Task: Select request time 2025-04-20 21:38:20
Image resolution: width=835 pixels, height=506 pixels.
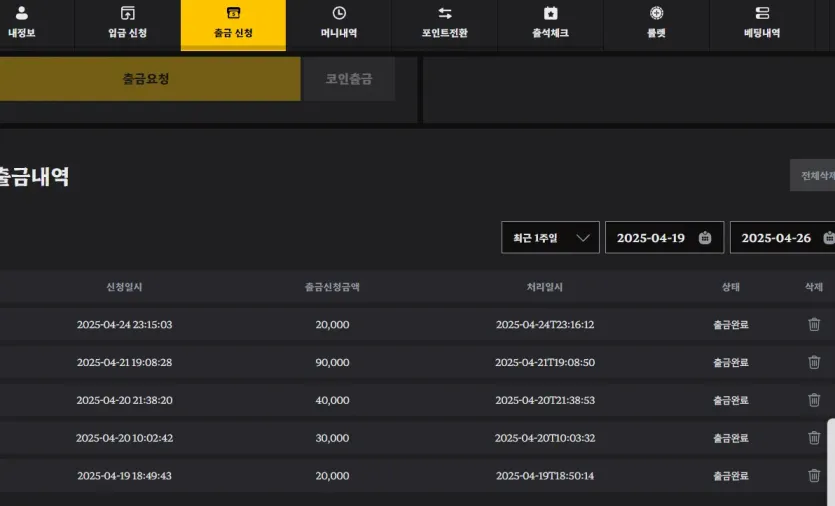Action: point(125,400)
